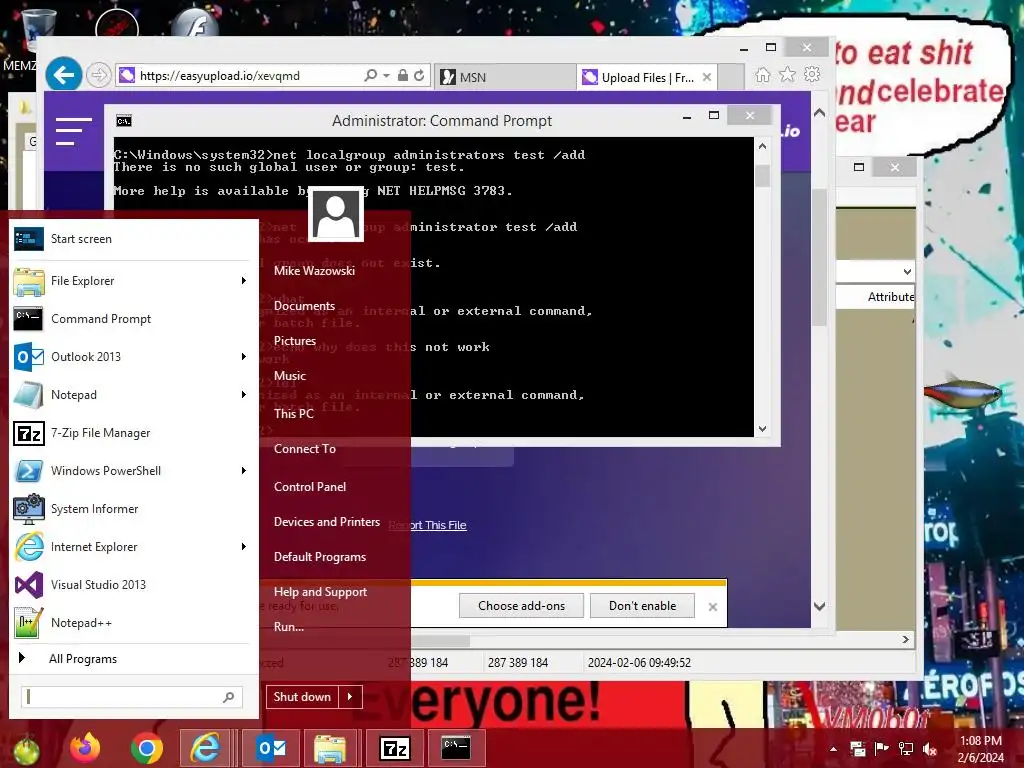Close the Upload Files tab
This screenshot has height=768, width=1024.
707,77
